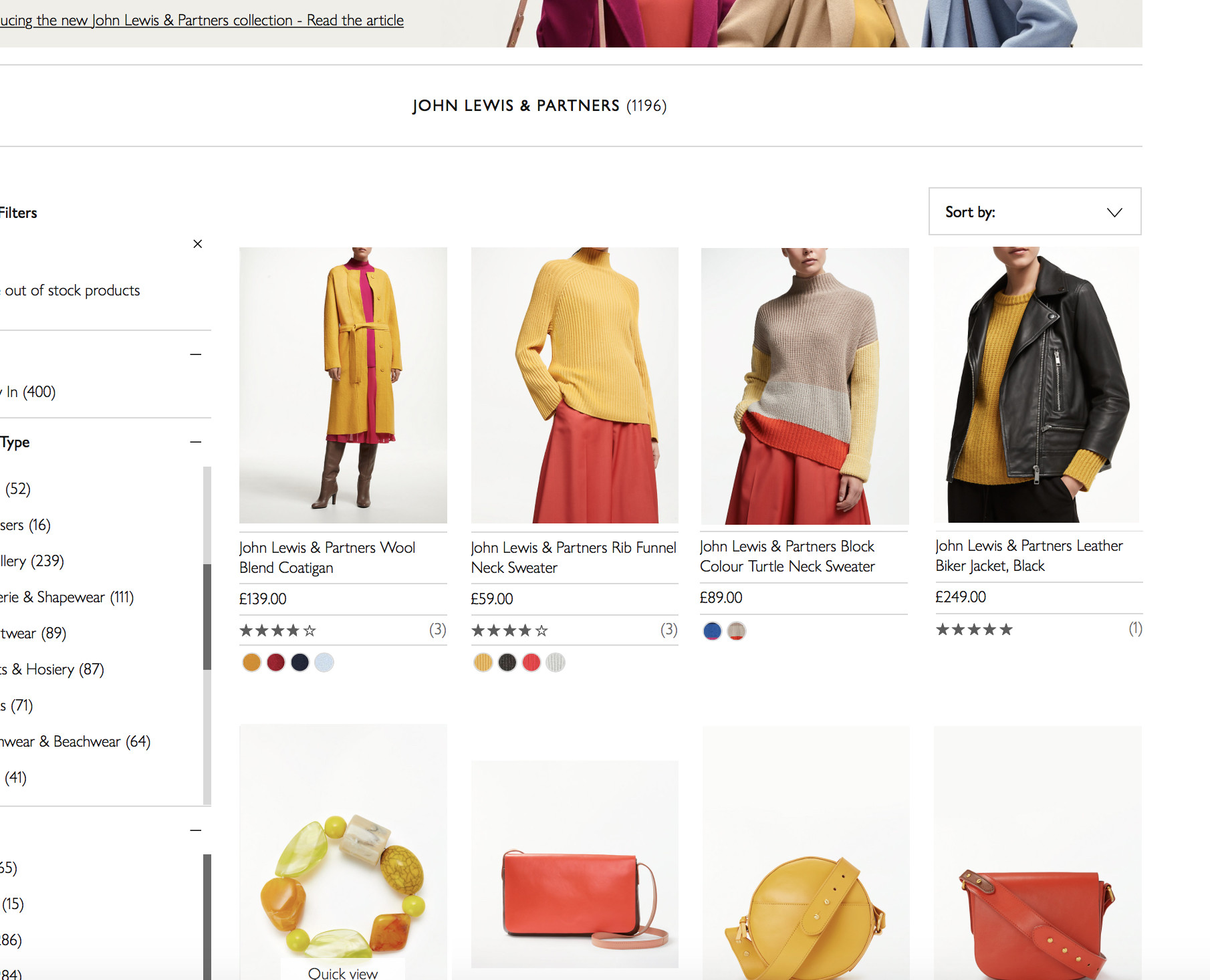Viewport: 1210px width, 980px height.
Task: View Block Colour Turtle Neck Sweater image
Action: pyautogui.click(x=805, y=386)
